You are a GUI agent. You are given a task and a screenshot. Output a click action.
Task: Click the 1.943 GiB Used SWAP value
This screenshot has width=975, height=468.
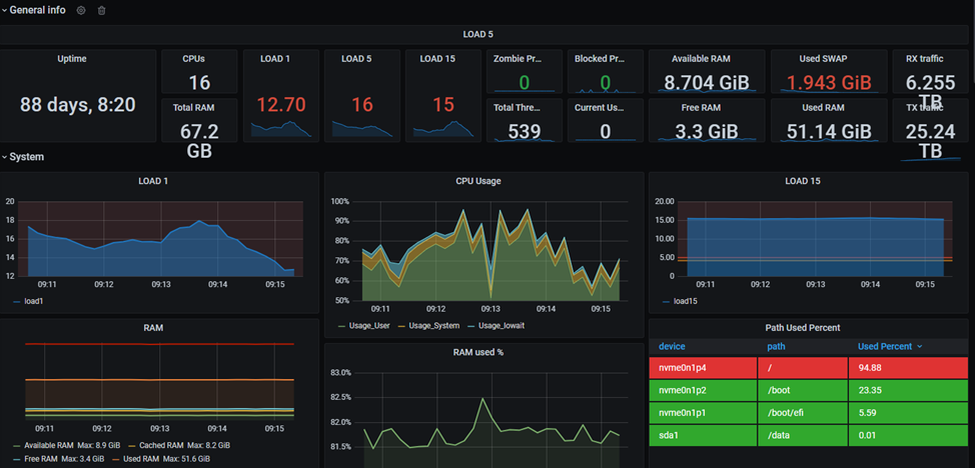(829, 83)
